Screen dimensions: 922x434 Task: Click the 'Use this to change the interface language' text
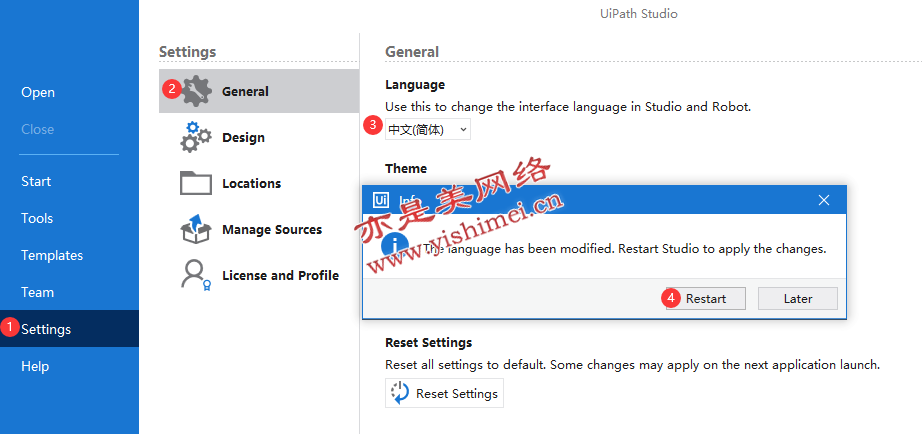click(568, 107)
